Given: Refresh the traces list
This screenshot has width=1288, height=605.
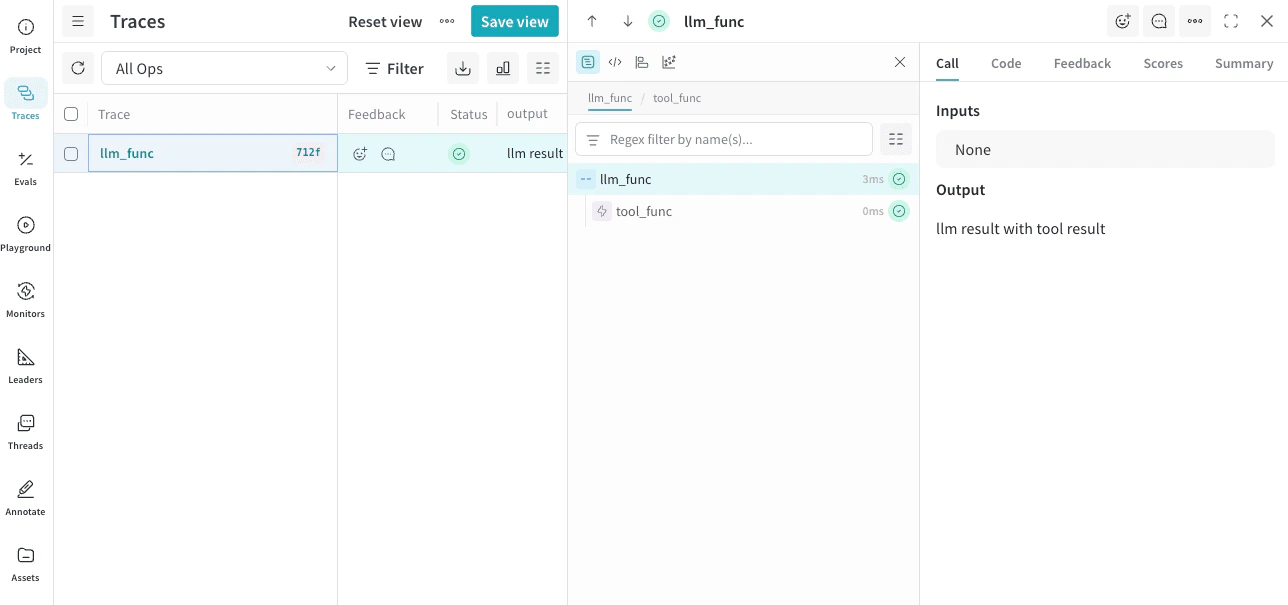Looking at the screenshot, I should point(78,68).
